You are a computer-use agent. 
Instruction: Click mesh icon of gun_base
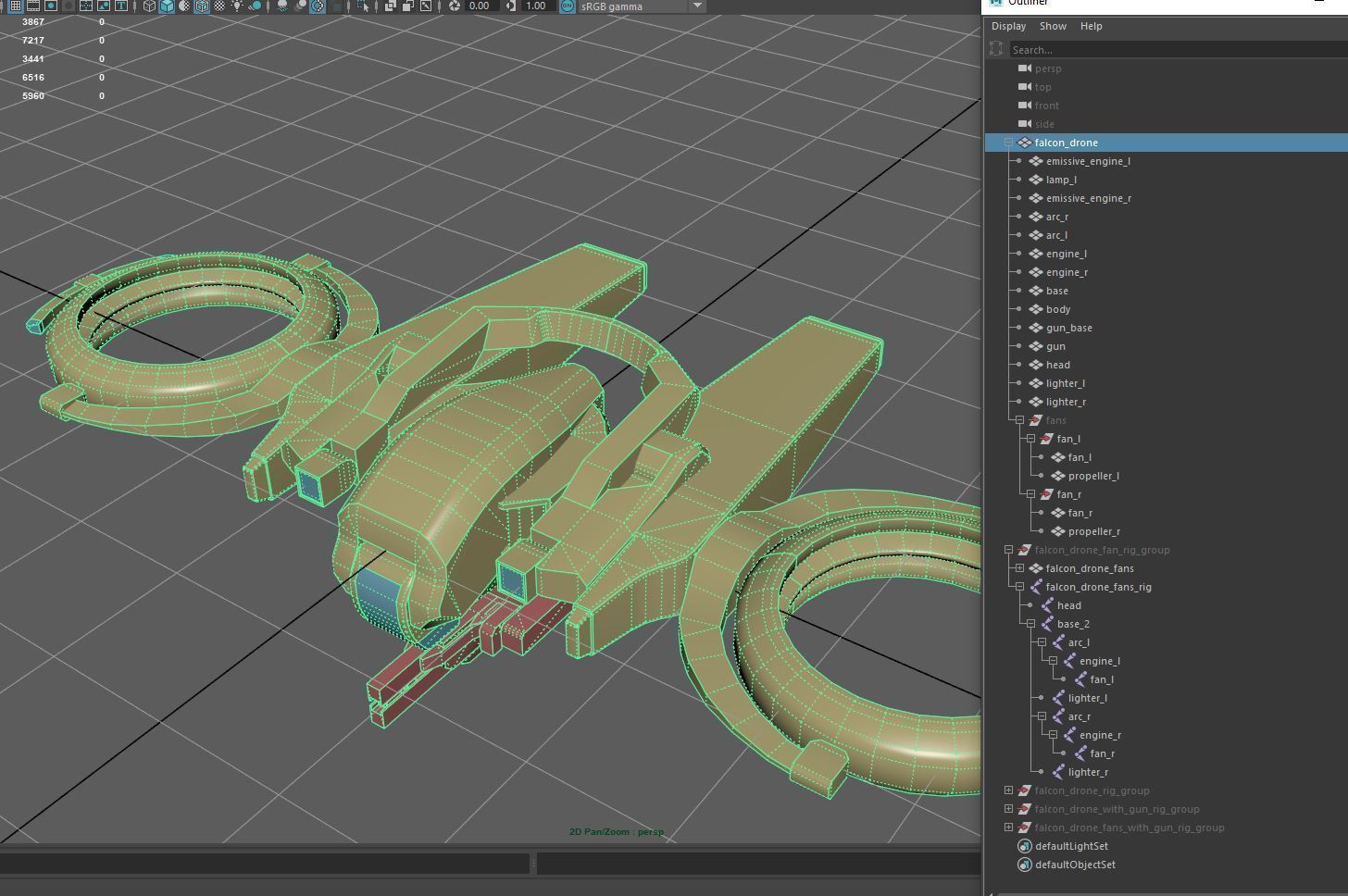1036,328
